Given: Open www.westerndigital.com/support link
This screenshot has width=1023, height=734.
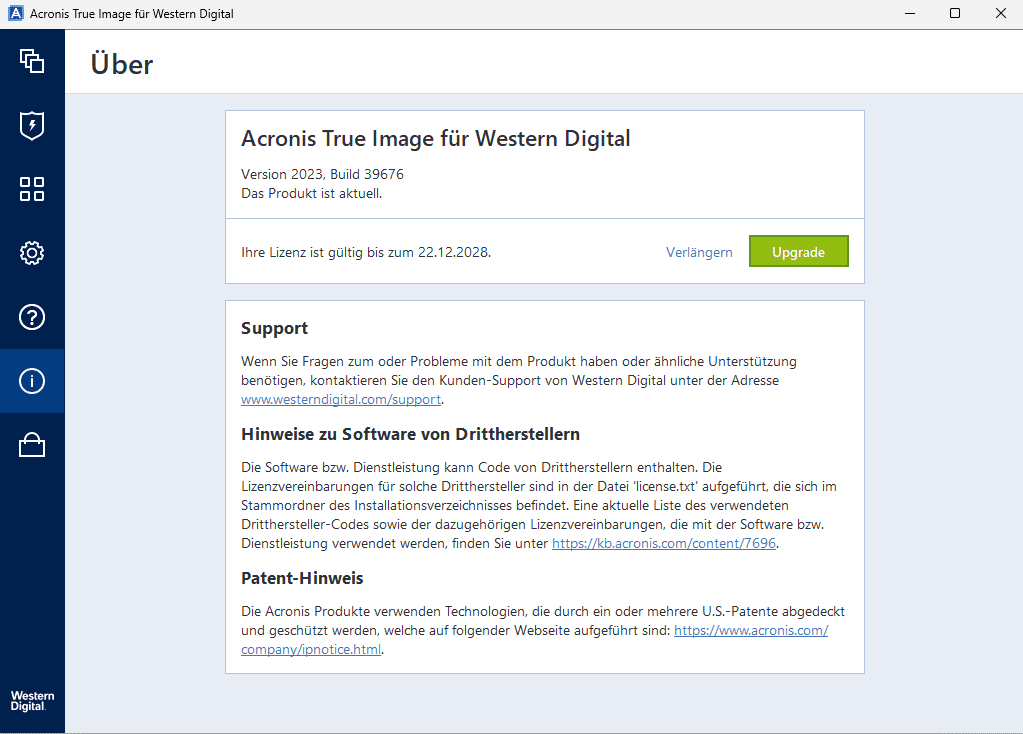Looking at the screenshot, I should tap(341, 399).
